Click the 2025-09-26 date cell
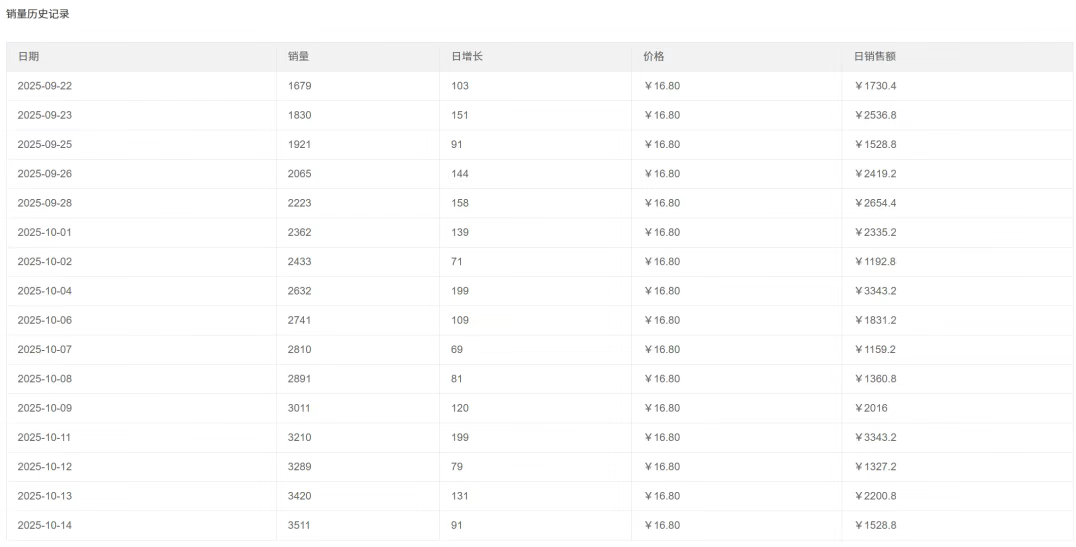 tap(45, 174)
